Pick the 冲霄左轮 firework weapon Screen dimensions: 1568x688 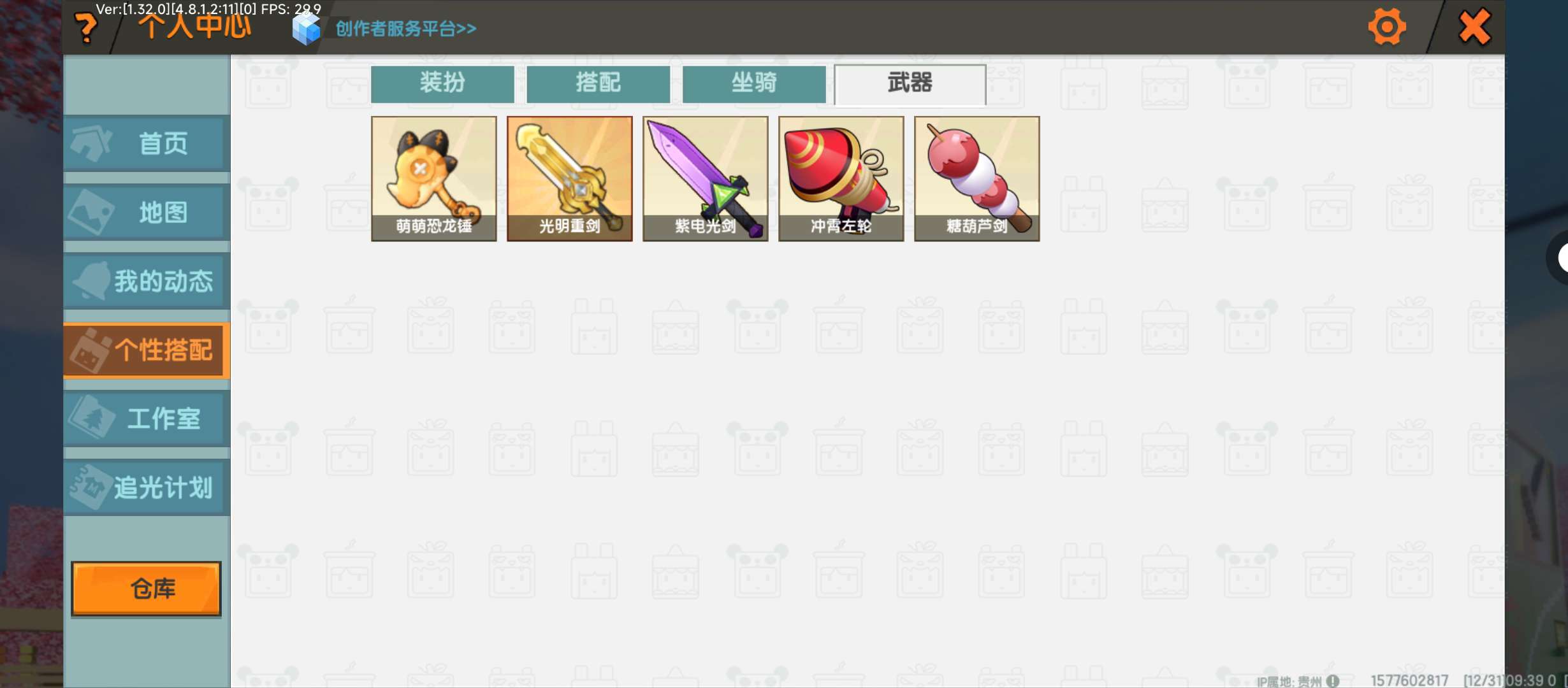pyautogui.click(x=841, y=178)
